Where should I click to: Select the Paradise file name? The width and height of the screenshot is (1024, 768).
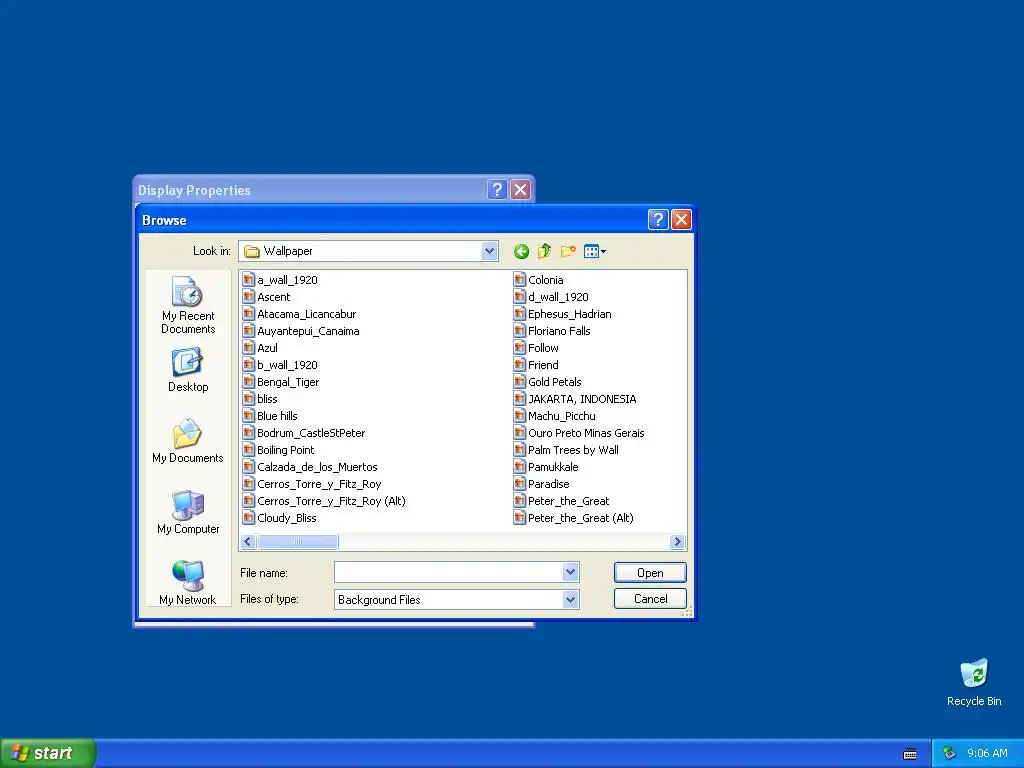point(549,484)
